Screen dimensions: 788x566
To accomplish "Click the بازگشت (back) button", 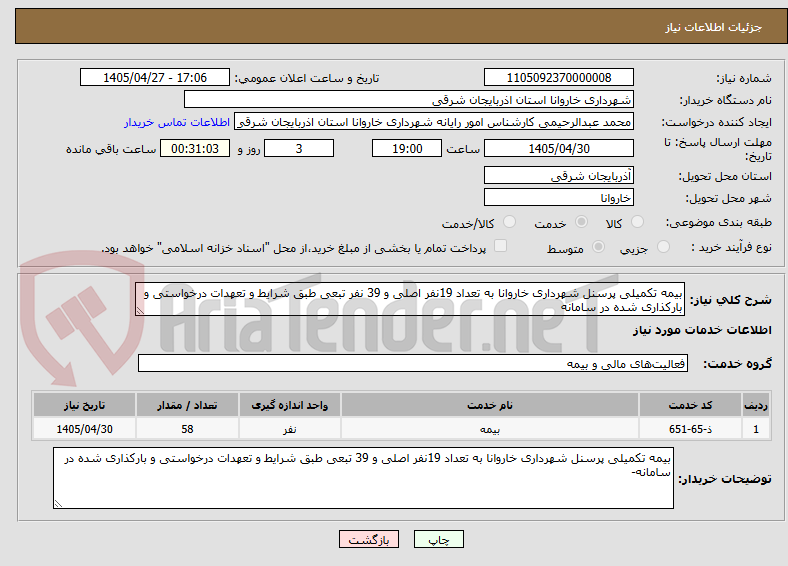I will pos(369,539).
